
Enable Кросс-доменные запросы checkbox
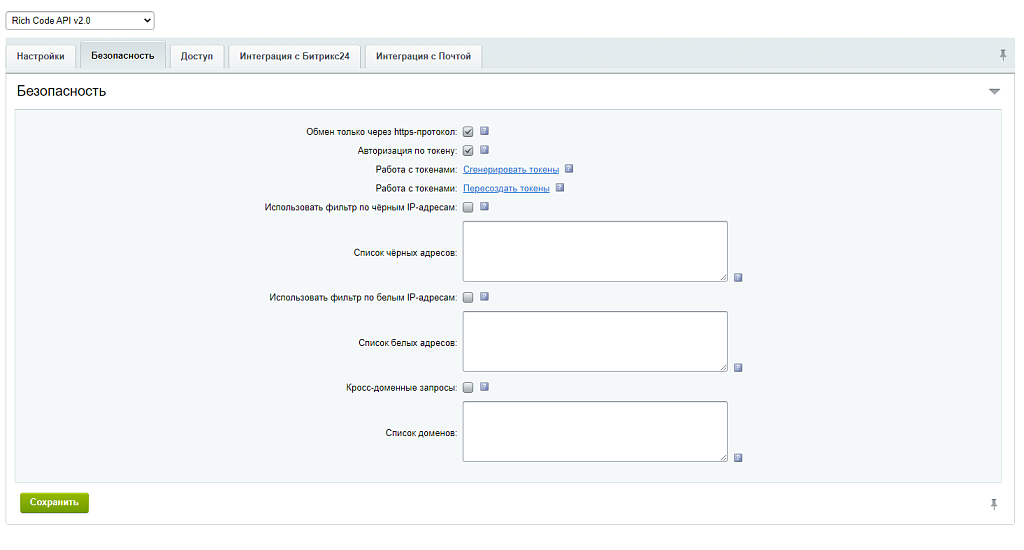(468, 388)
